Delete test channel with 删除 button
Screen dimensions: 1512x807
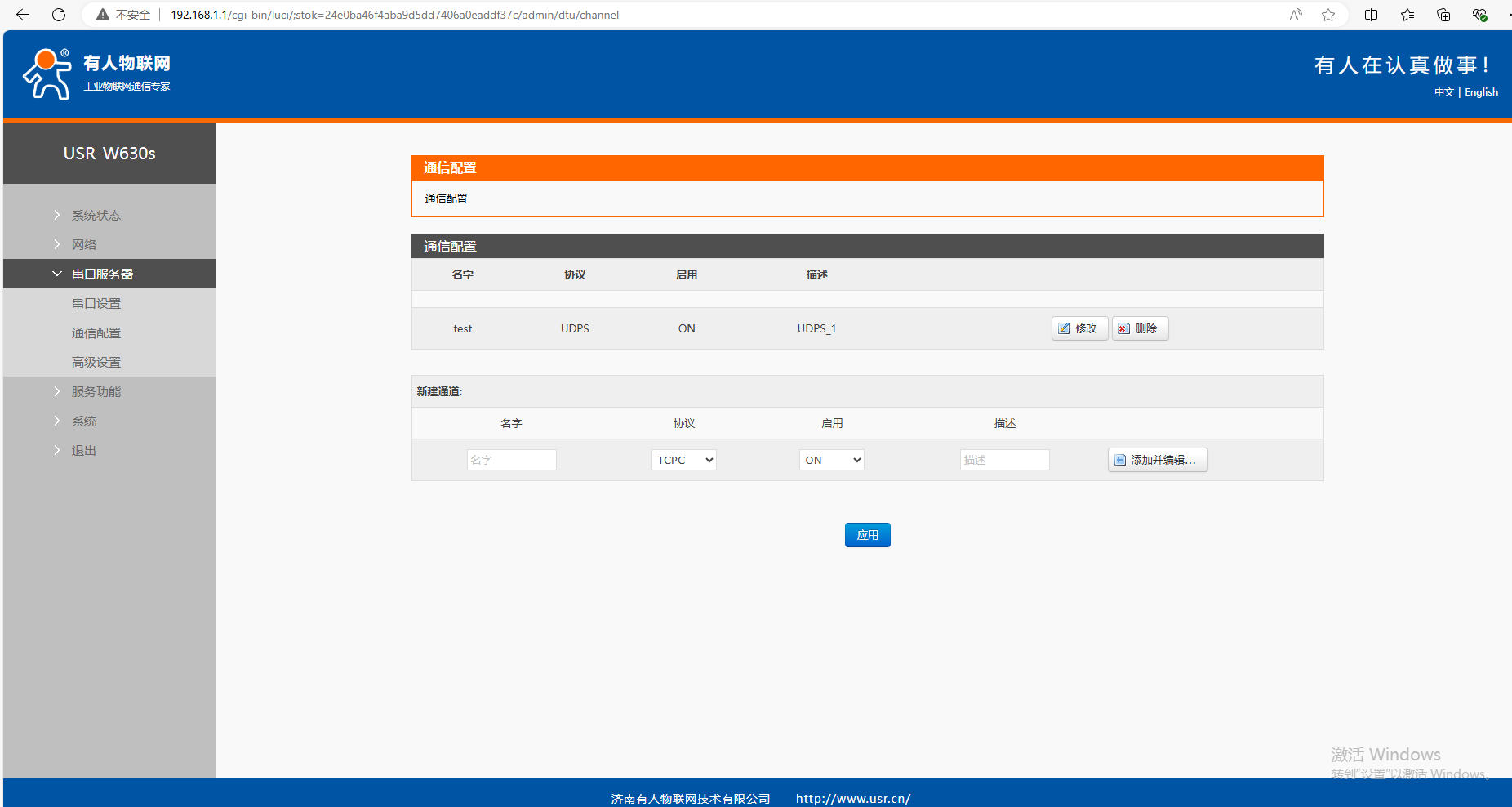[x=1140, y=328]
